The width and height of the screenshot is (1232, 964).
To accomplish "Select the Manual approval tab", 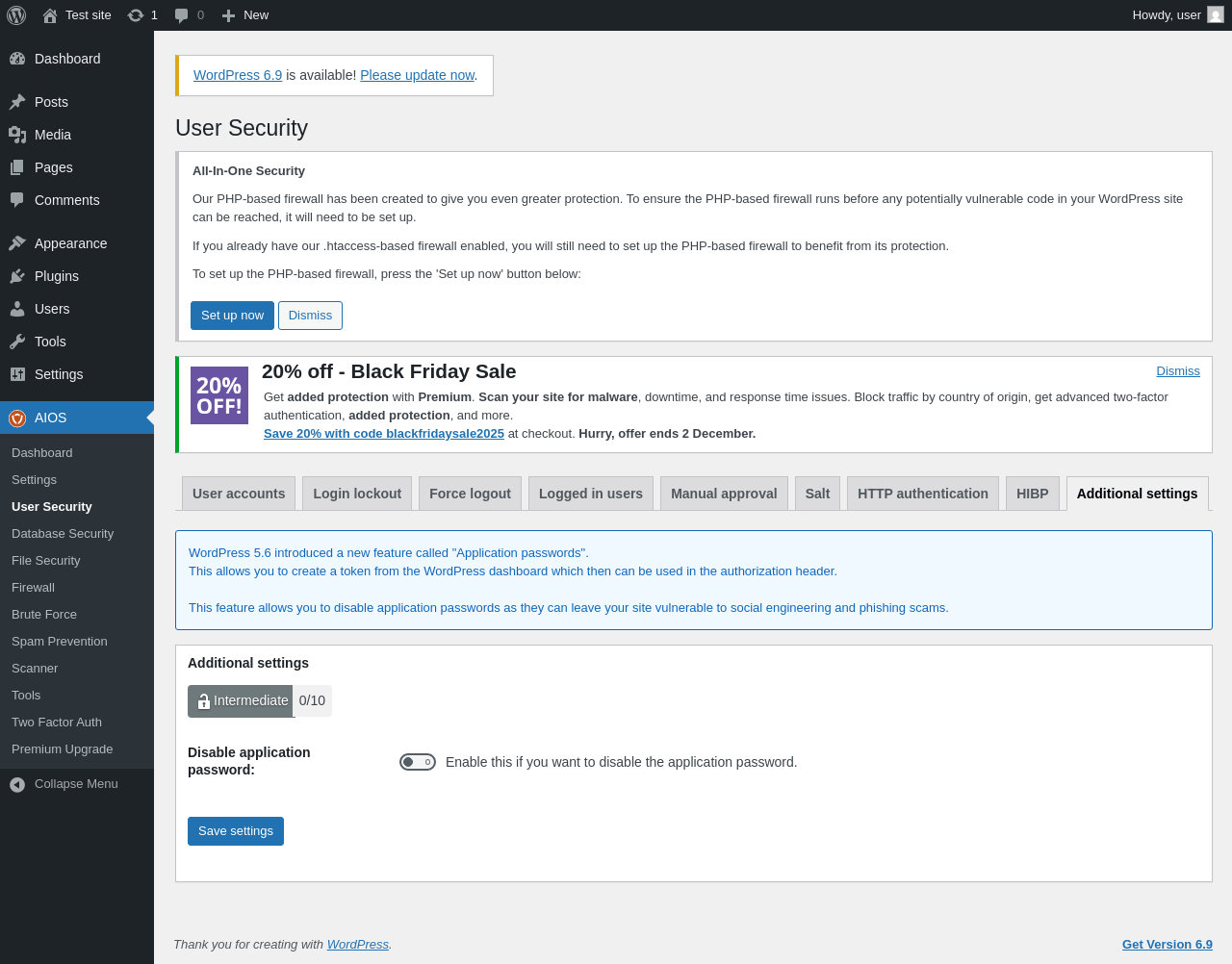I will point(724,494).
